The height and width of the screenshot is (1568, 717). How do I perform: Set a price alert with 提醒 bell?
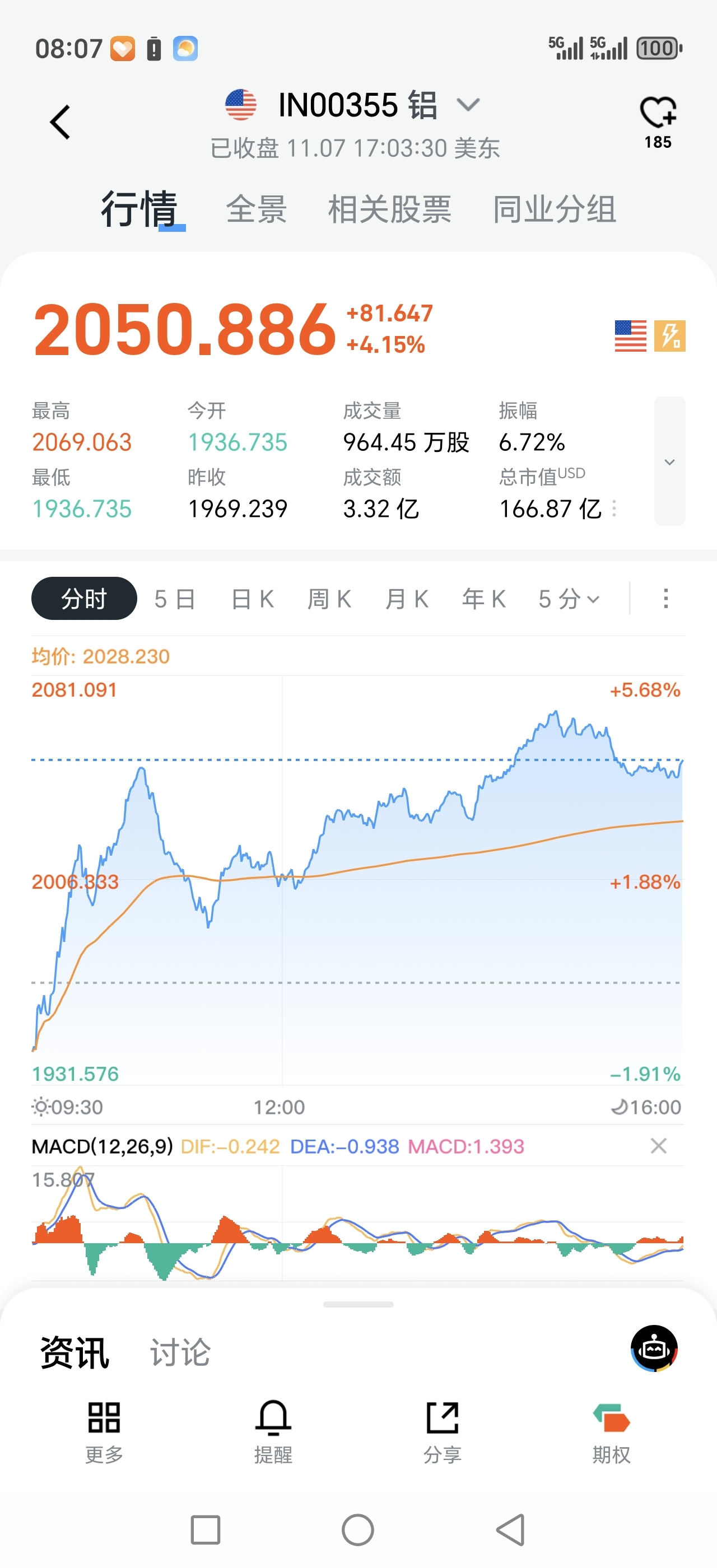[x=273, y=1418]
